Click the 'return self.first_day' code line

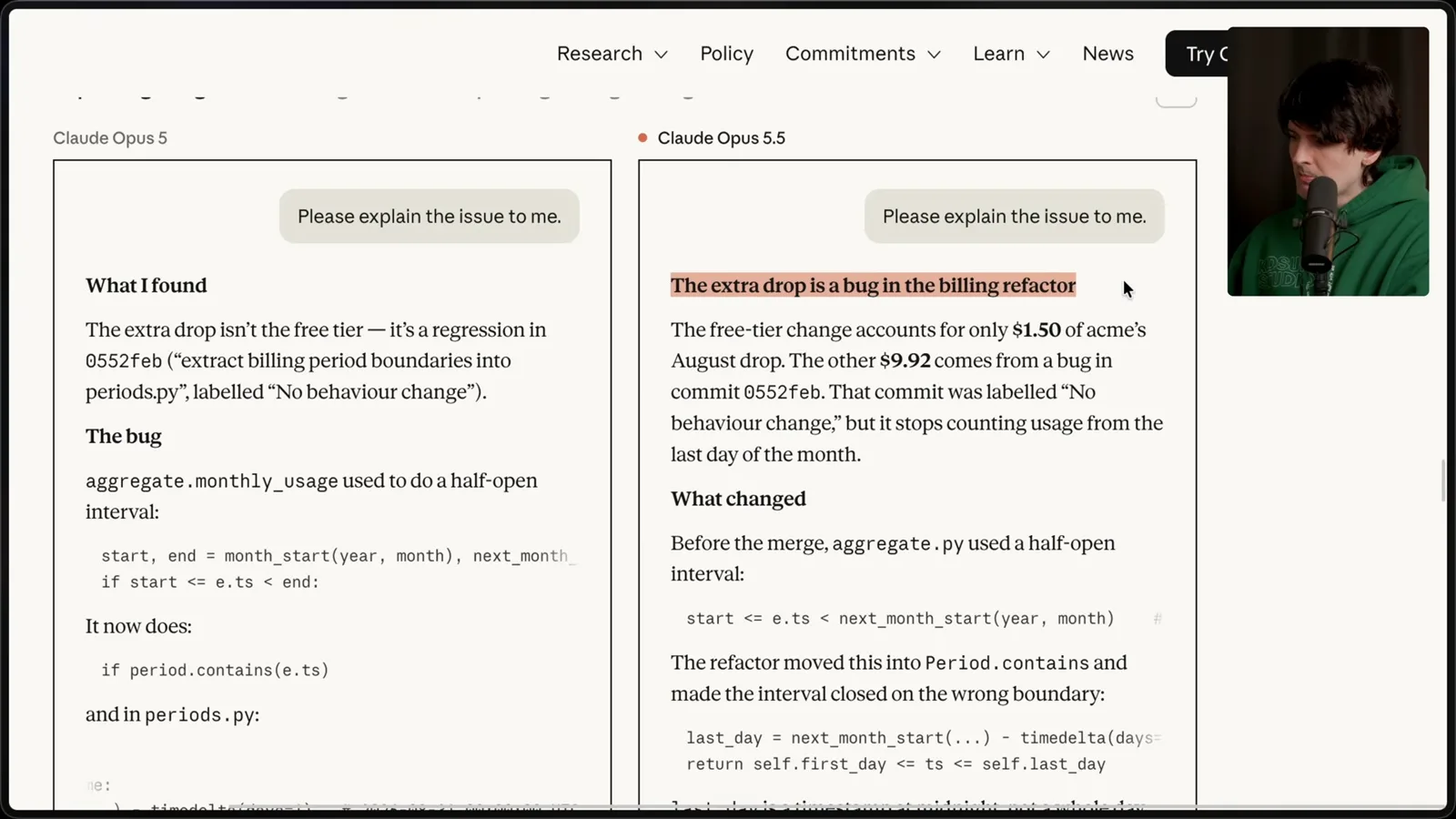(x=895, y=764)
